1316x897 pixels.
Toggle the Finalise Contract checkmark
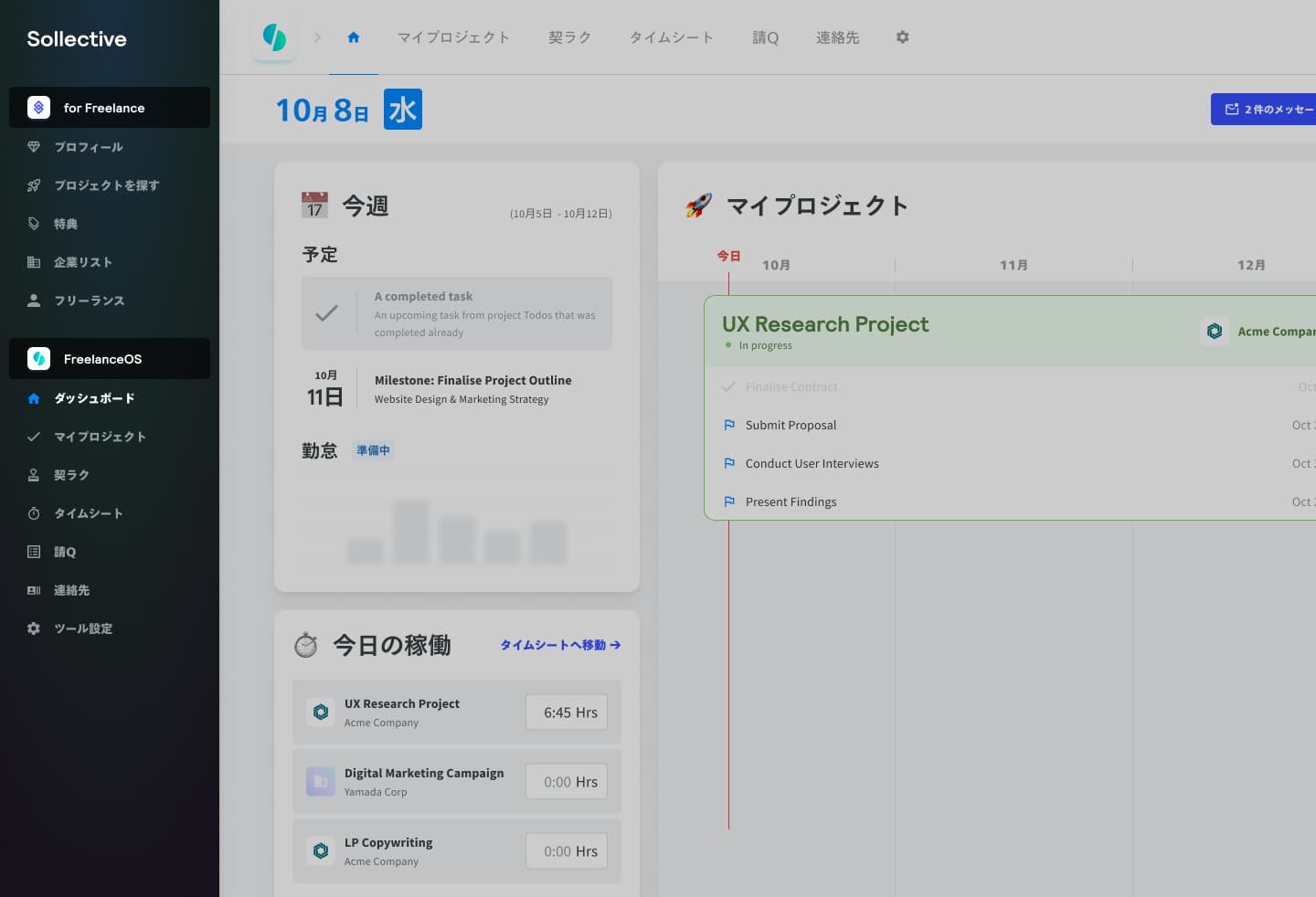coord(728,387)
